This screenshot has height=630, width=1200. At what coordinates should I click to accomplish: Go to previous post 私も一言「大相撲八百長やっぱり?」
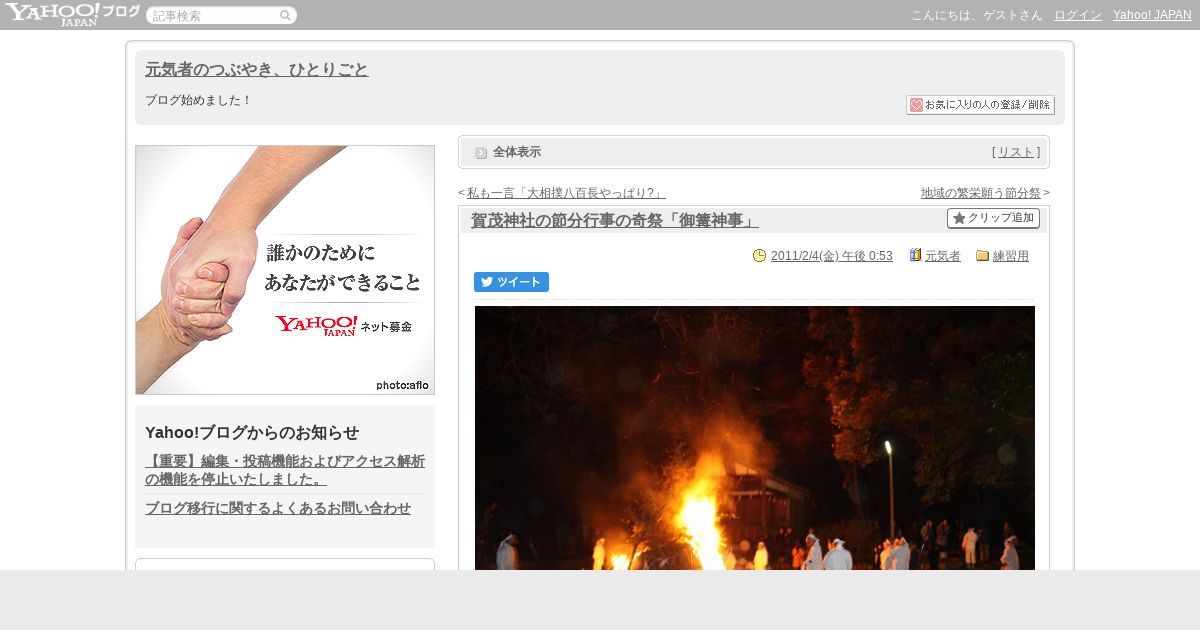click(x=566, y=193)
